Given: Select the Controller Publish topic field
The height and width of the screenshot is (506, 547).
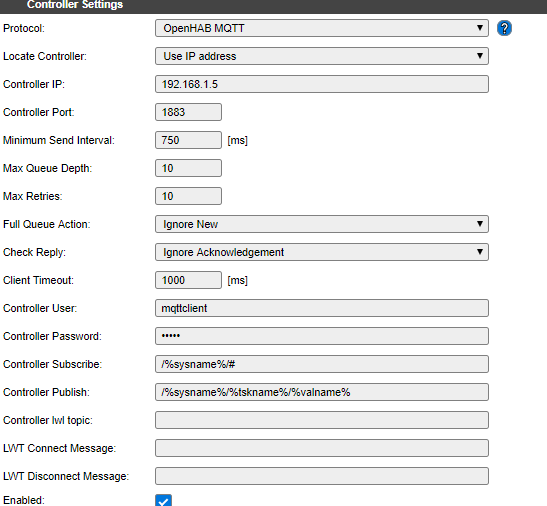Looking at the screenshot, I should (322, 392).
